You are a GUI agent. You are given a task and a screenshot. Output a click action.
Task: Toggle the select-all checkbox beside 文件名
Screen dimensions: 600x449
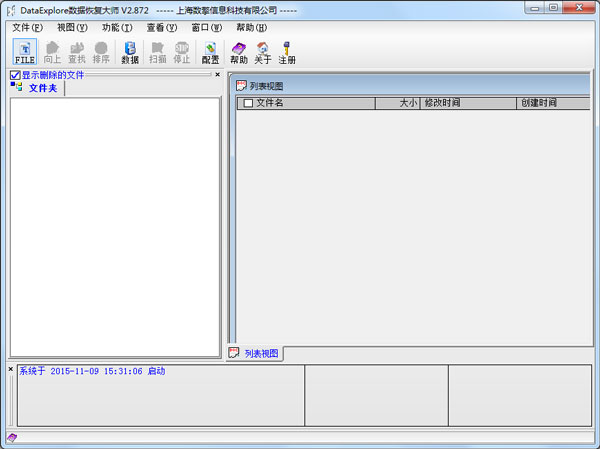click(248, 103)
